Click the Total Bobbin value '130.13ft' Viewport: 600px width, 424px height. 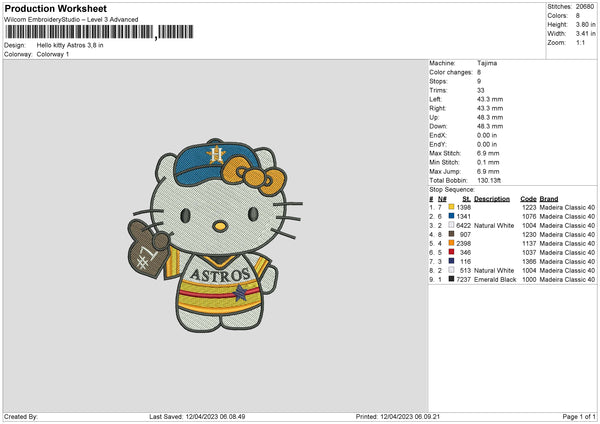click(x=489, y=180)
